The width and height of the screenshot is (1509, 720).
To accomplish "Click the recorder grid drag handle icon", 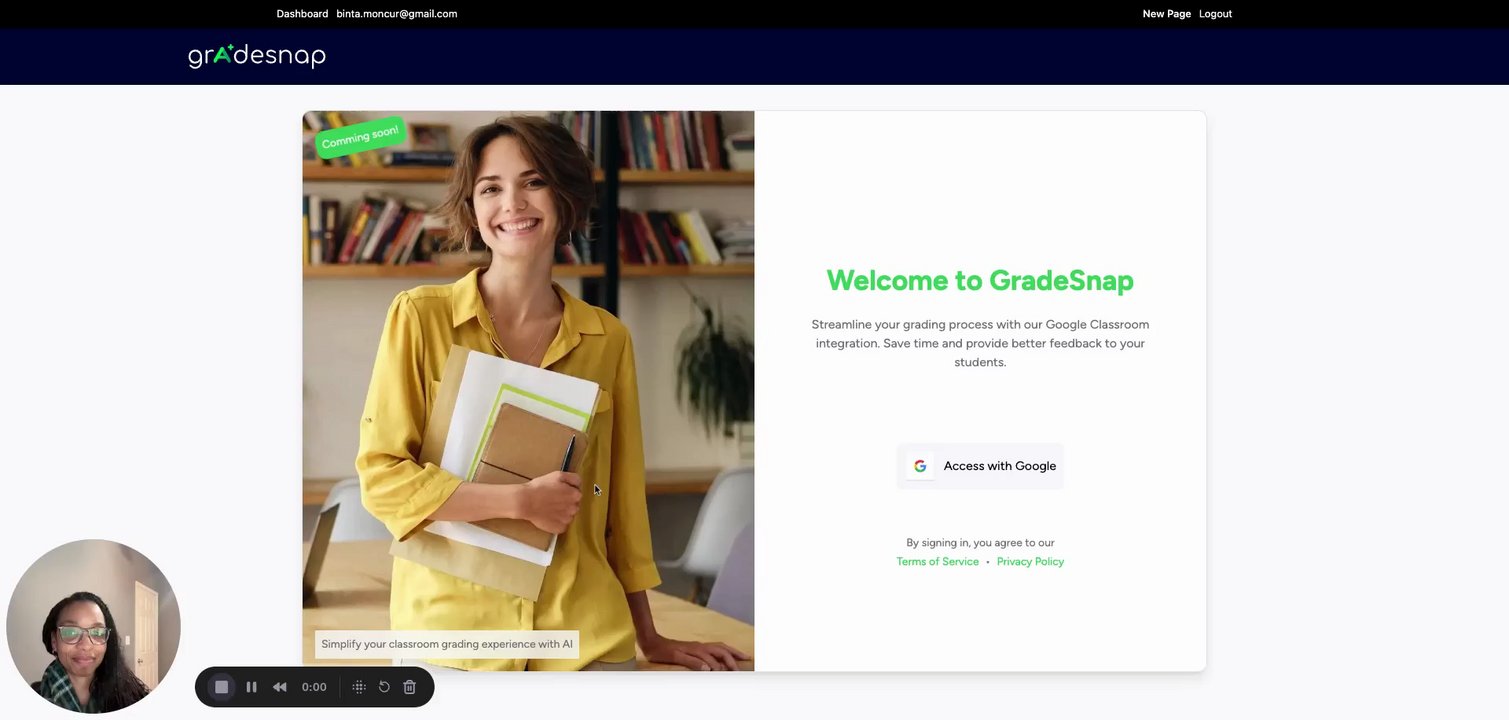I will [359, 687].
